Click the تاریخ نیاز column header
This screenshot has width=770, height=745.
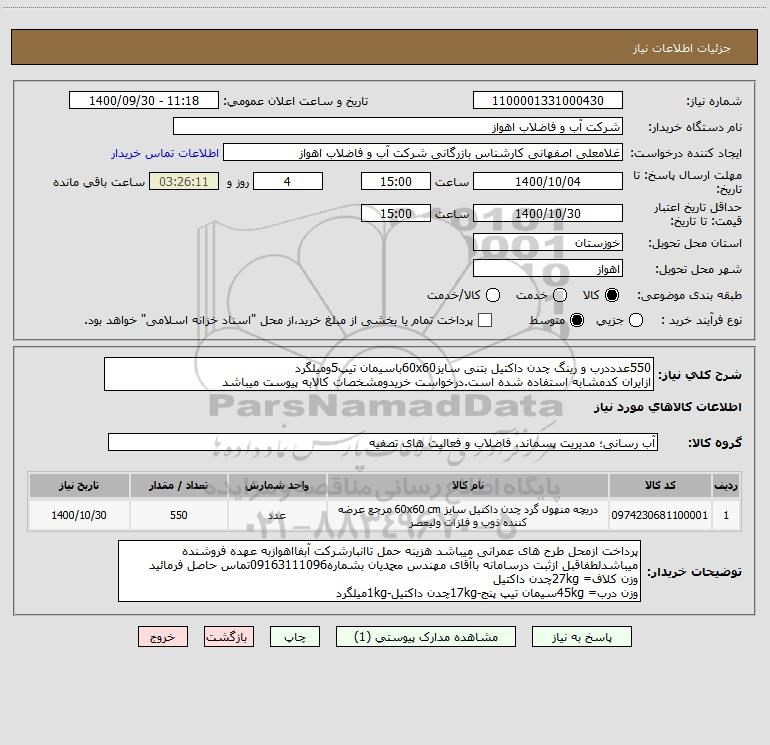point(79,485)
